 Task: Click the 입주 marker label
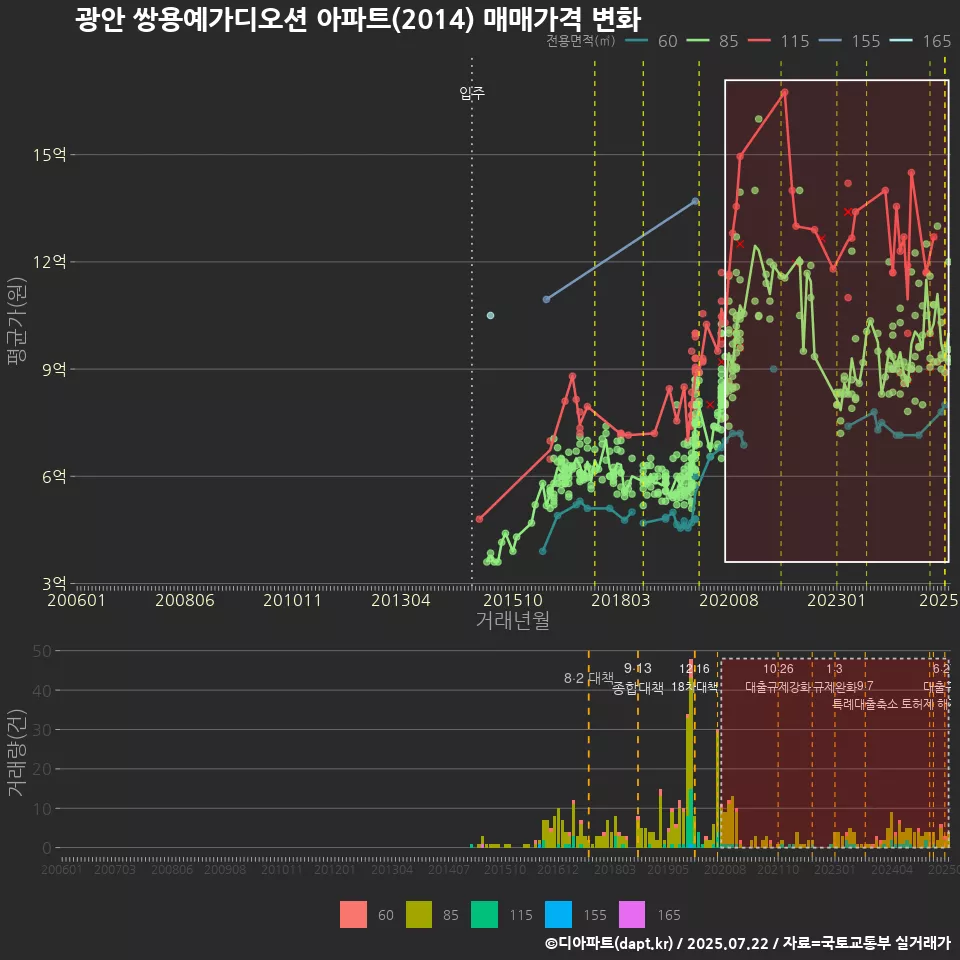pos(472,93)
